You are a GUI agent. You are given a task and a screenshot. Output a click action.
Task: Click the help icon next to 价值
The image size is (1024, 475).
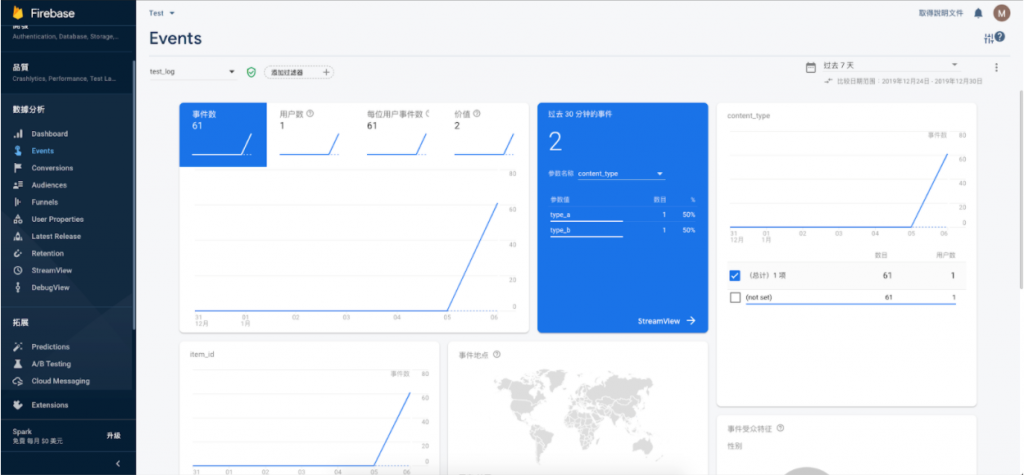(477, 113)
